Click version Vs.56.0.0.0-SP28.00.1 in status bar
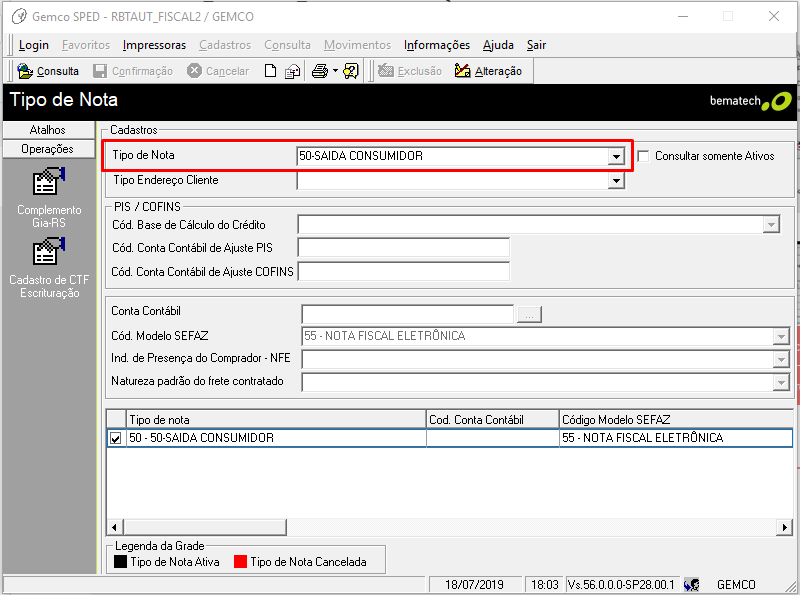 point(621,585)
